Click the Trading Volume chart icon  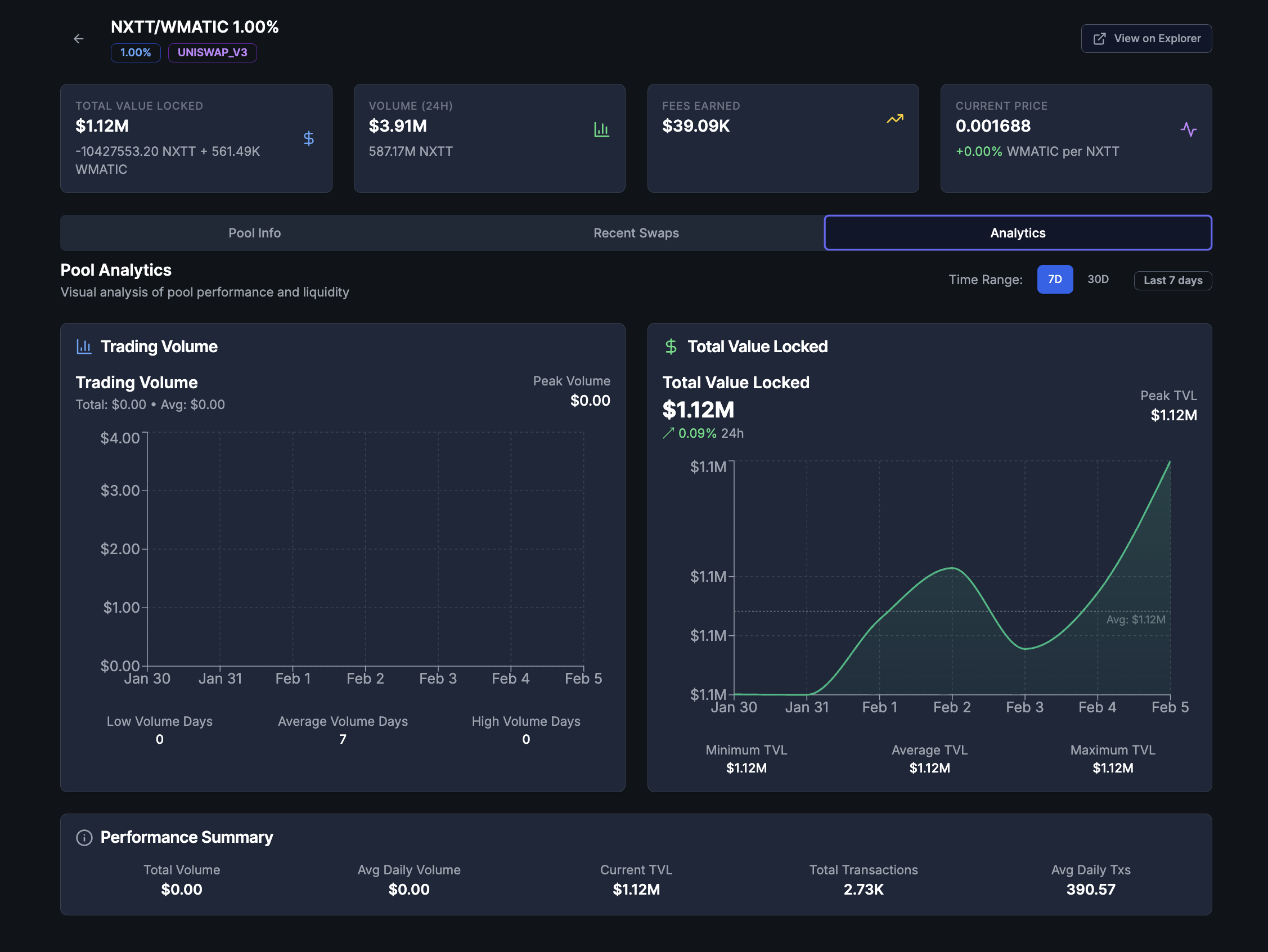click(84, 347)
